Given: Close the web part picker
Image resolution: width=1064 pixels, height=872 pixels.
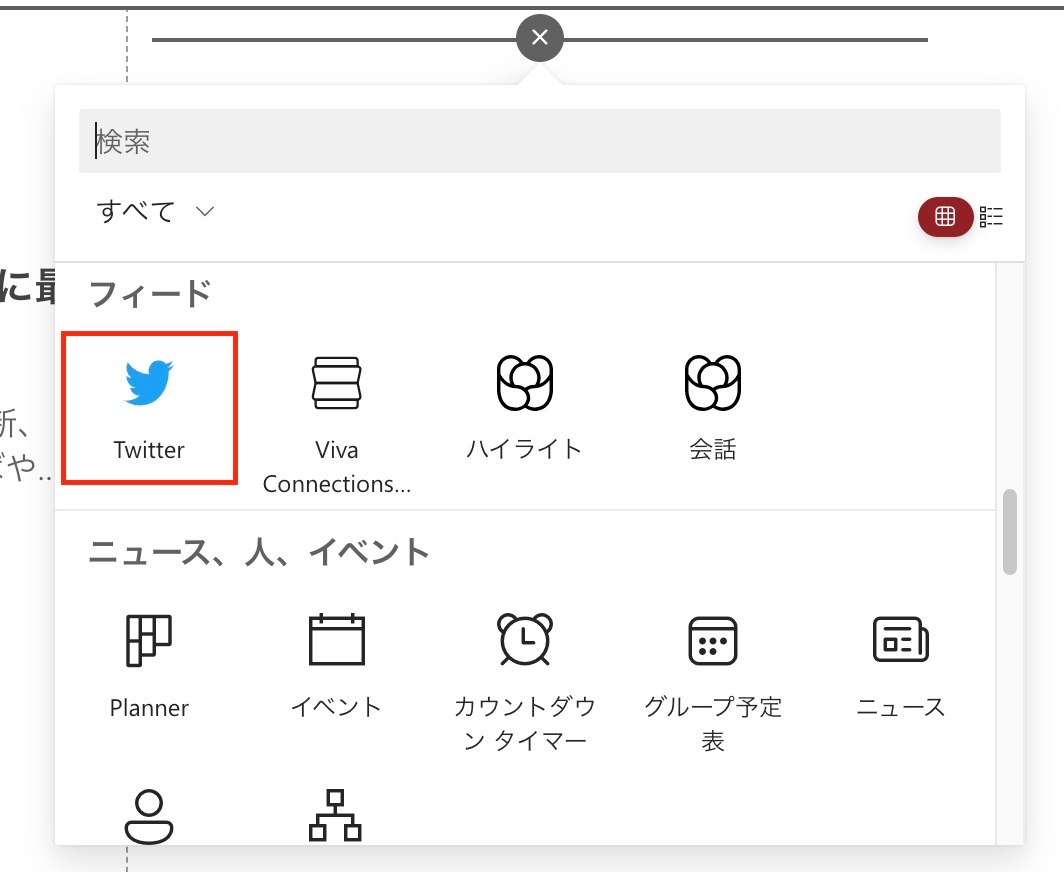Looking at the screenshot, I should pyautogui.click(x=539, y=37).
